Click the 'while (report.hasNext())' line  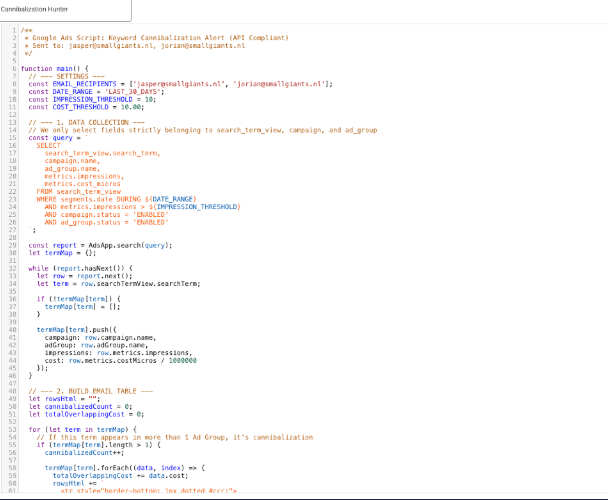77,268
